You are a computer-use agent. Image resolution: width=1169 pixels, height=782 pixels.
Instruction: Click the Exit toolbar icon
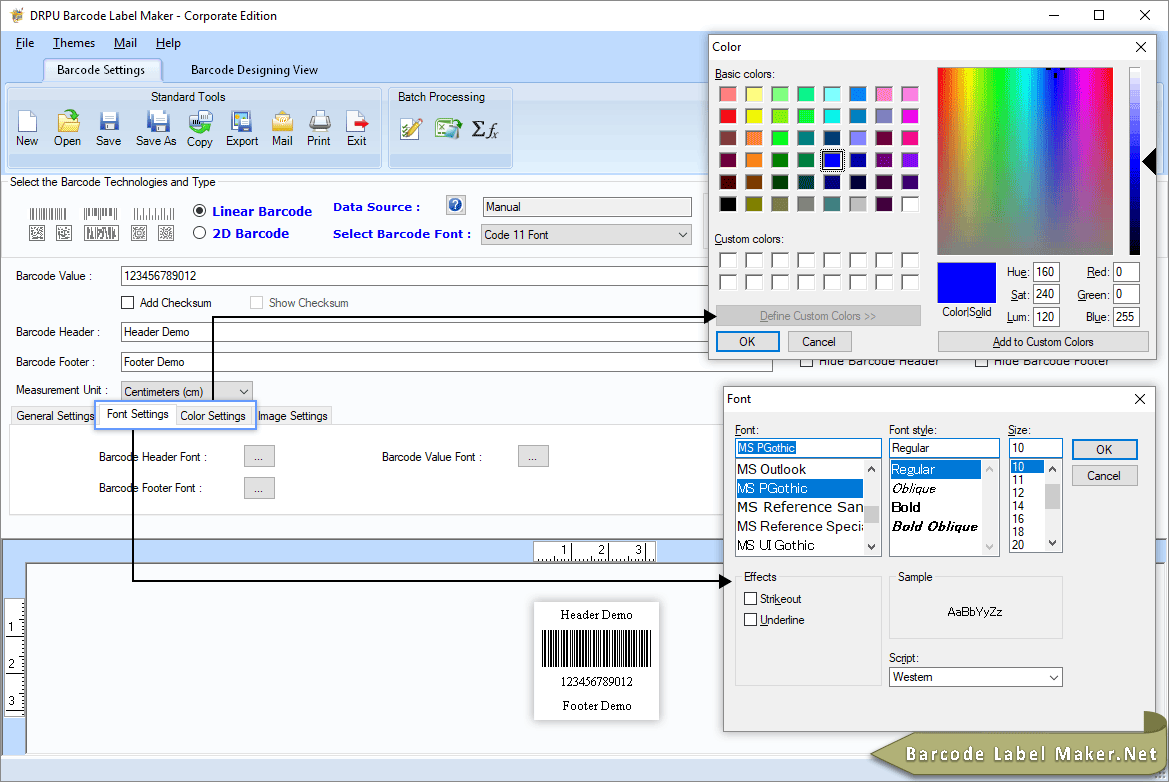point(357,128)
